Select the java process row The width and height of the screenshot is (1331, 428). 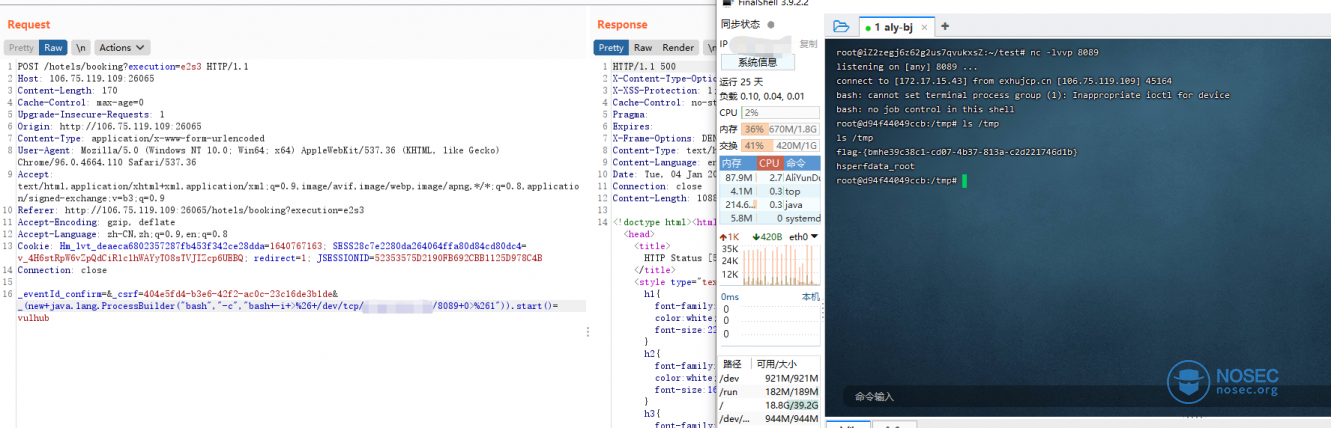pos(770,204)
